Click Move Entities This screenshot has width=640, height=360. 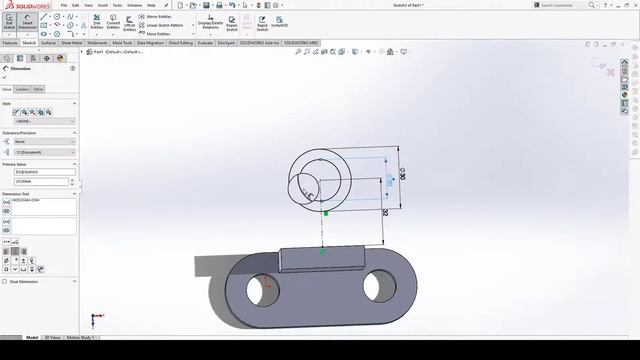pos(155,34)
